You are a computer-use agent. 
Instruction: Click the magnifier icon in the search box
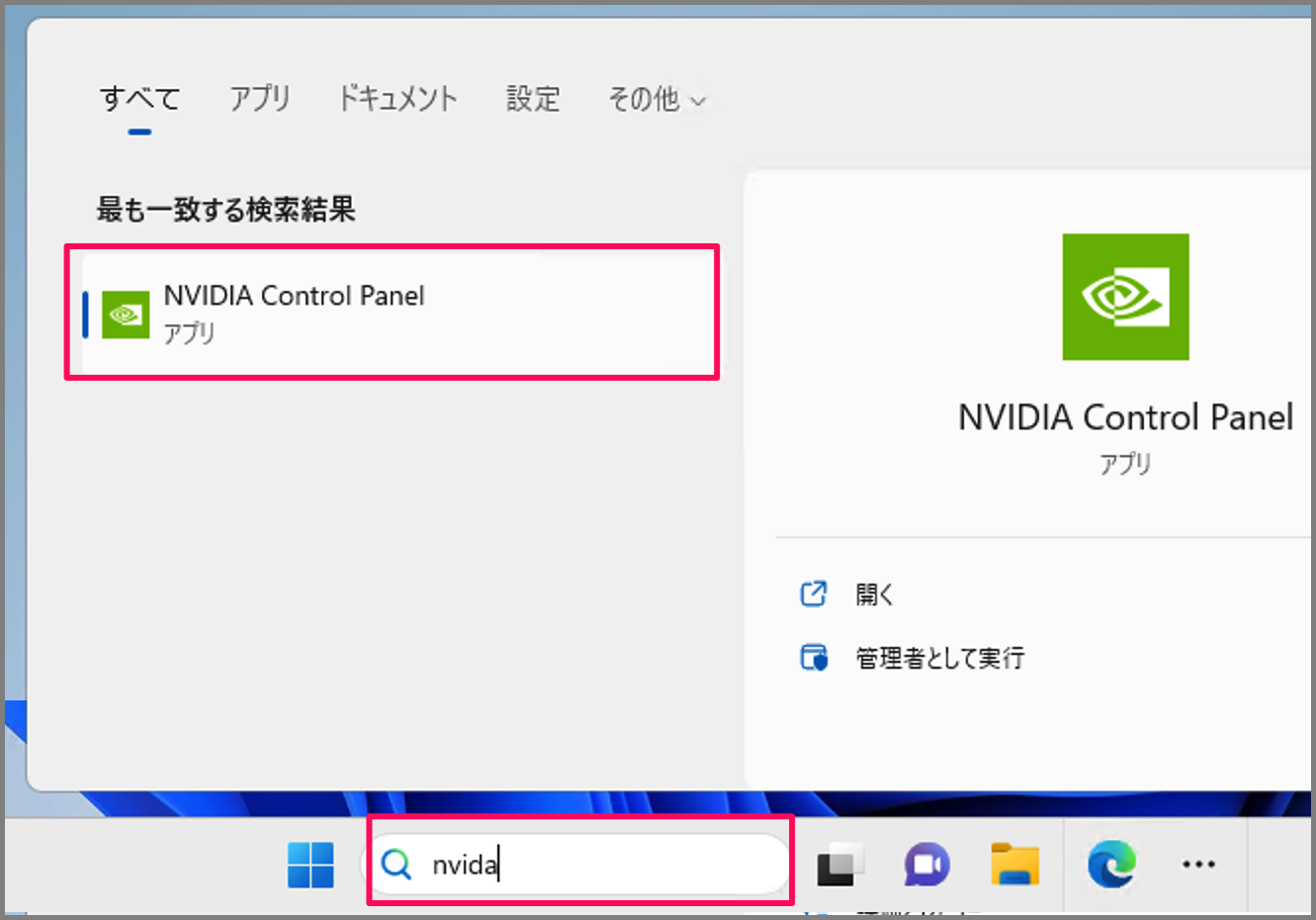click(x=396, y=865)
